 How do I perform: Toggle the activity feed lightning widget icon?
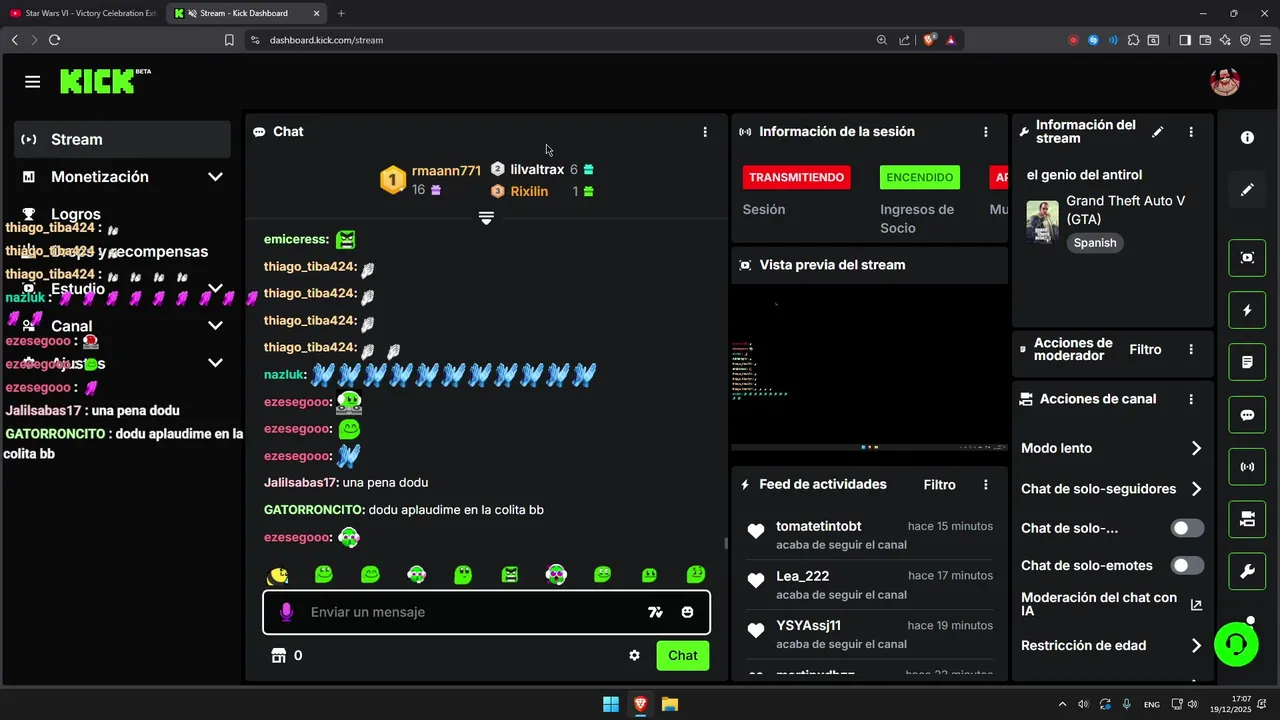click(1247, 310)
